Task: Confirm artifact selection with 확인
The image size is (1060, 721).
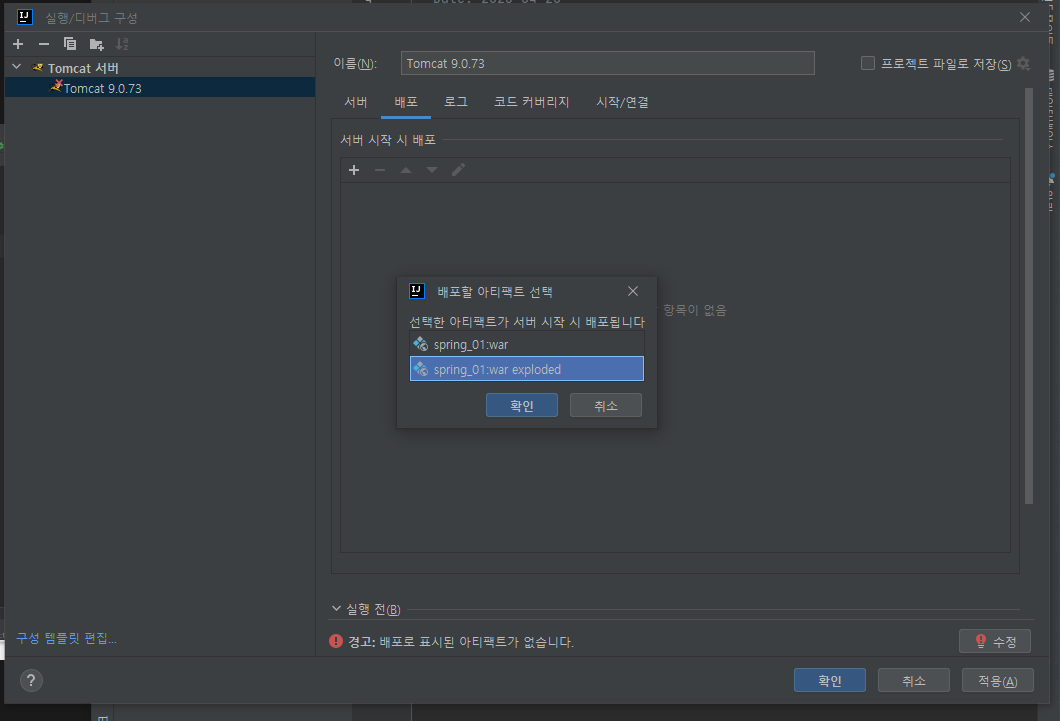Action: click(521, 405)
